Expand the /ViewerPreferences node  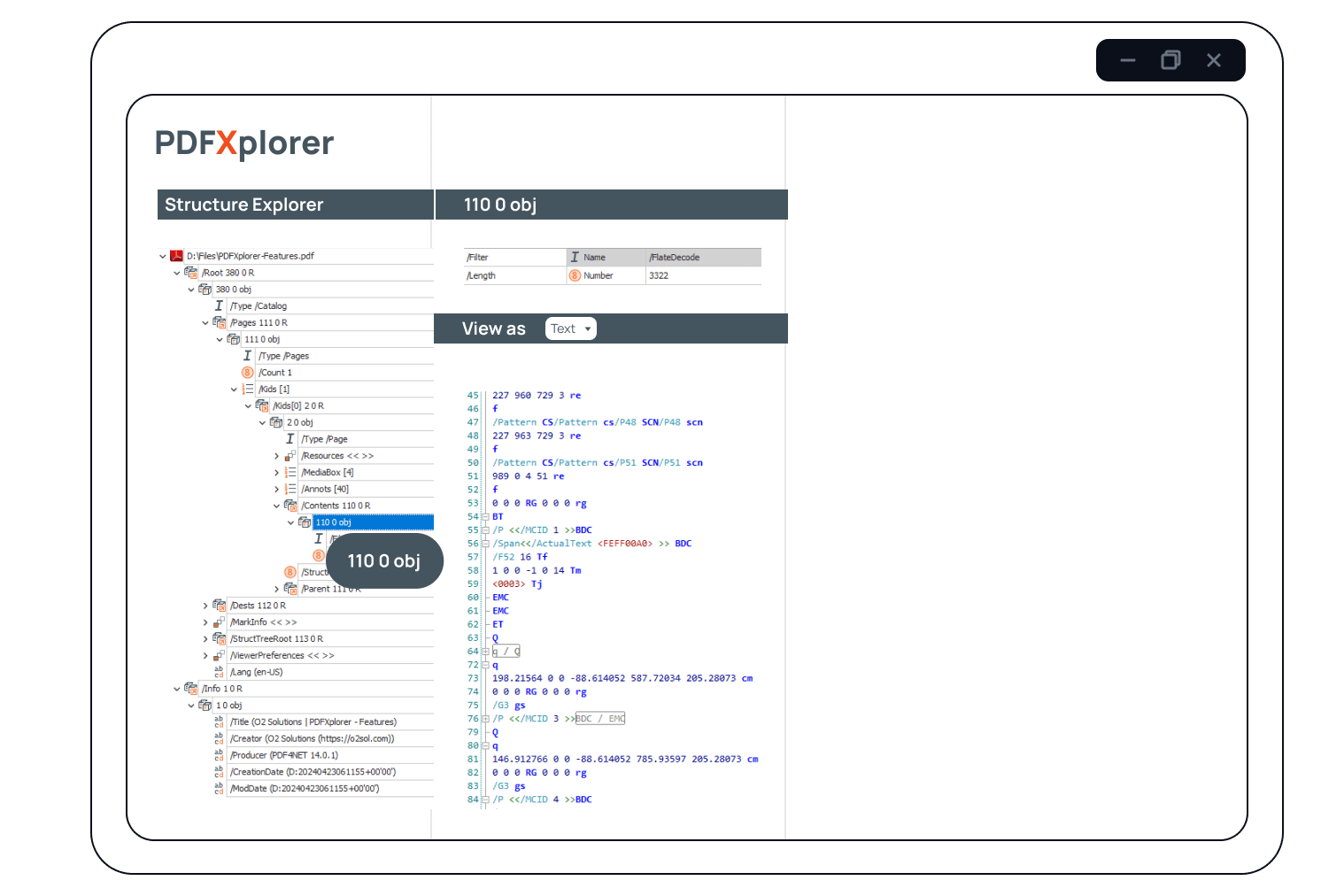pos(205,656)
